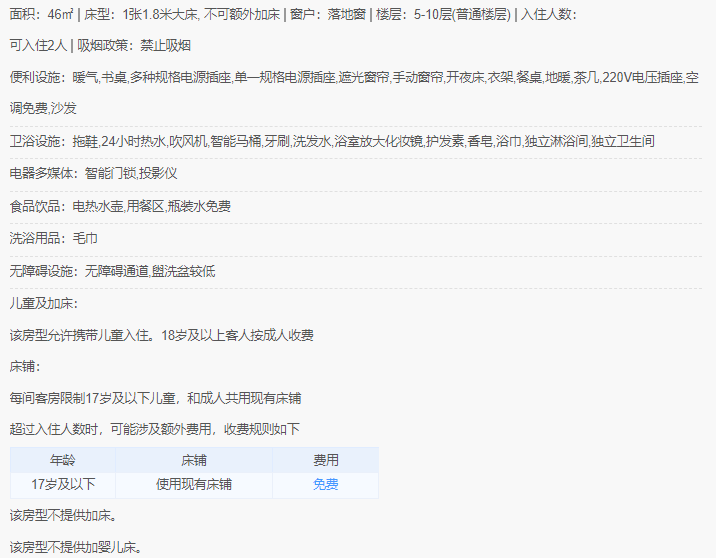The height and width of the screenshot is (558, 716).
Task: Click the 洗浴用品：毛巾 line
Action: click(53, 238)
